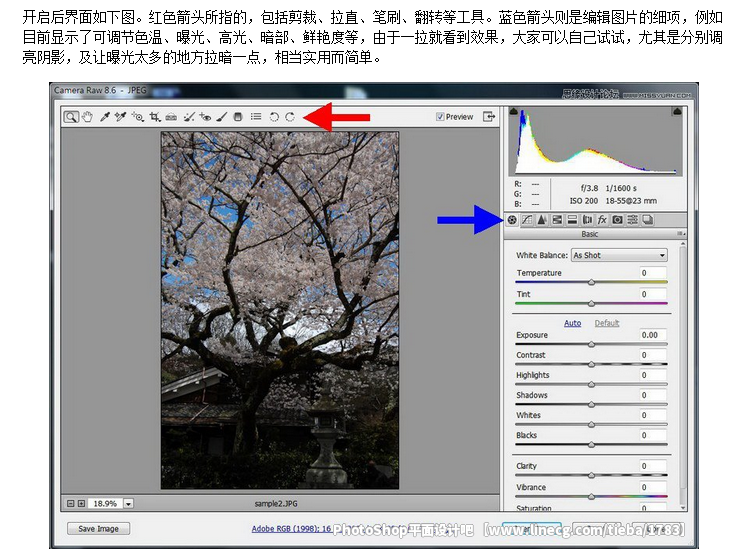Switch to the Detail panel tab
The width and height of the screenshot is (741, 549).
(x=542, y=220)
